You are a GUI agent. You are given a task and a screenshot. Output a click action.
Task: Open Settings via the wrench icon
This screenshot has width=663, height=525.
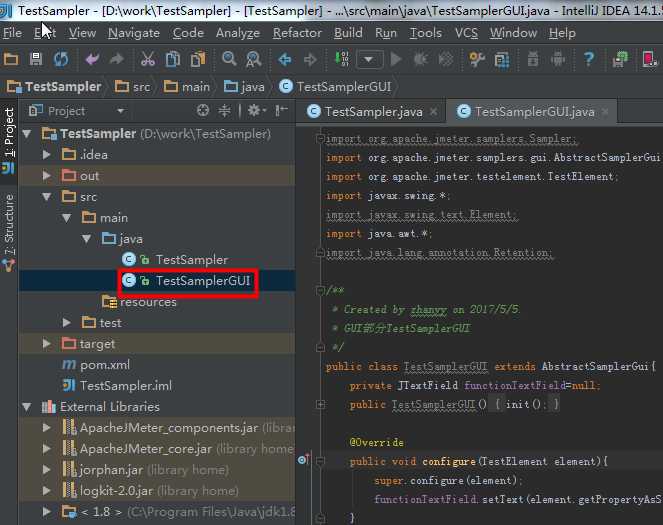click(x=477, y=59)
